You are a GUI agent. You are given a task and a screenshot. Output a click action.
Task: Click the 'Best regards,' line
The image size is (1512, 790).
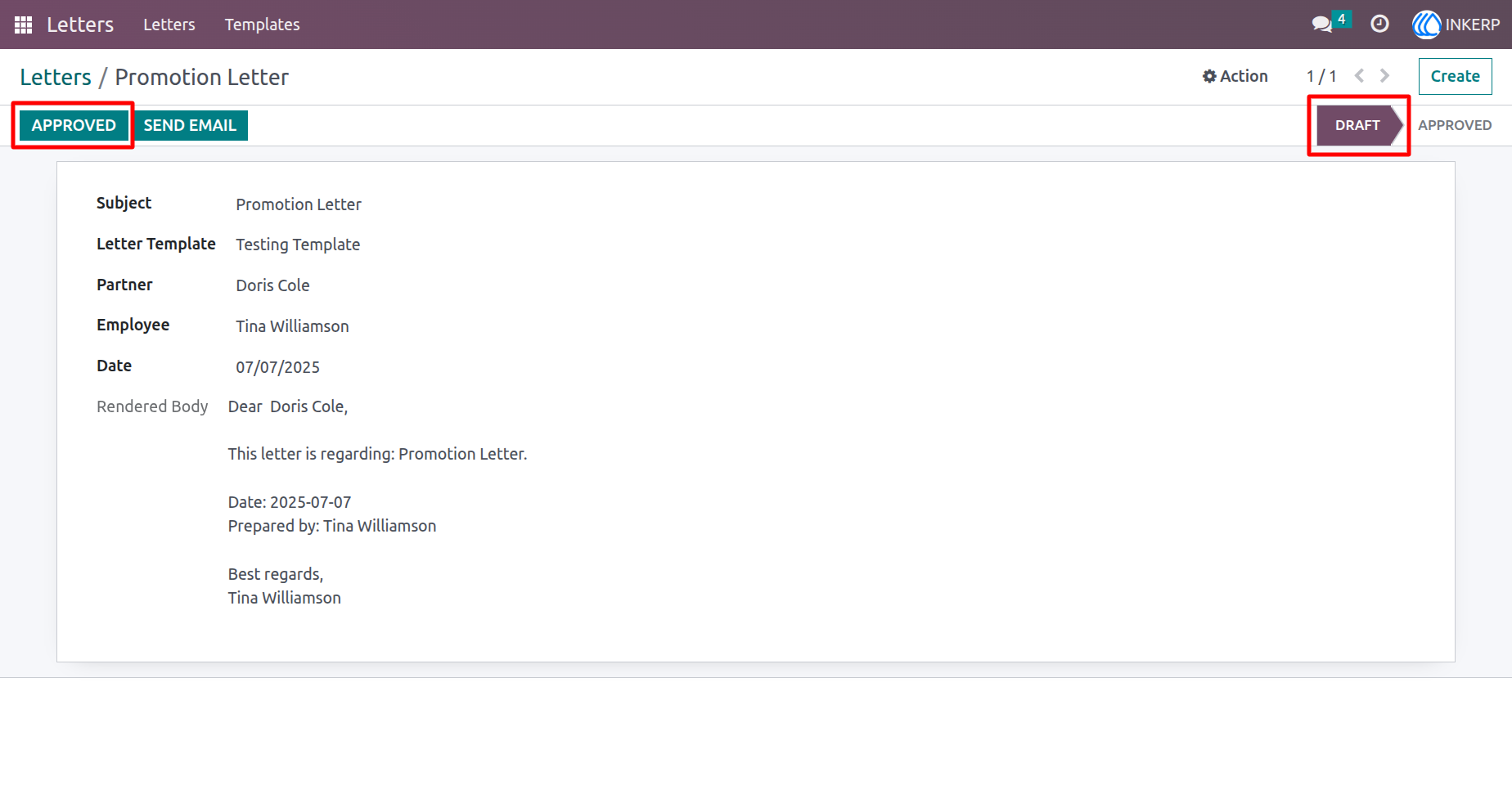click(276, 574)
